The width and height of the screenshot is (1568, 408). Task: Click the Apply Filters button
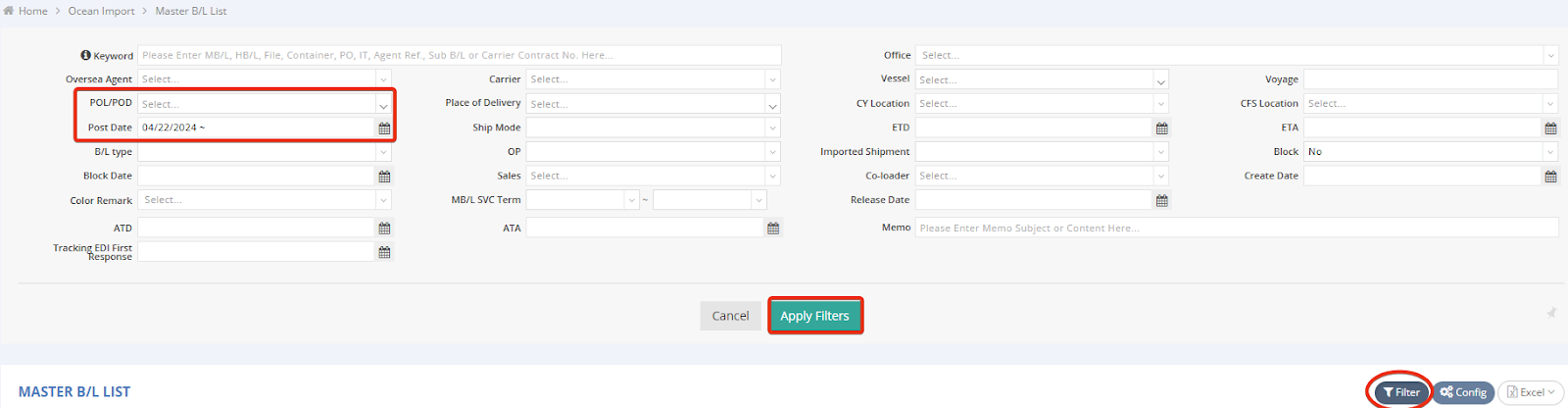[x=814, y=316]
